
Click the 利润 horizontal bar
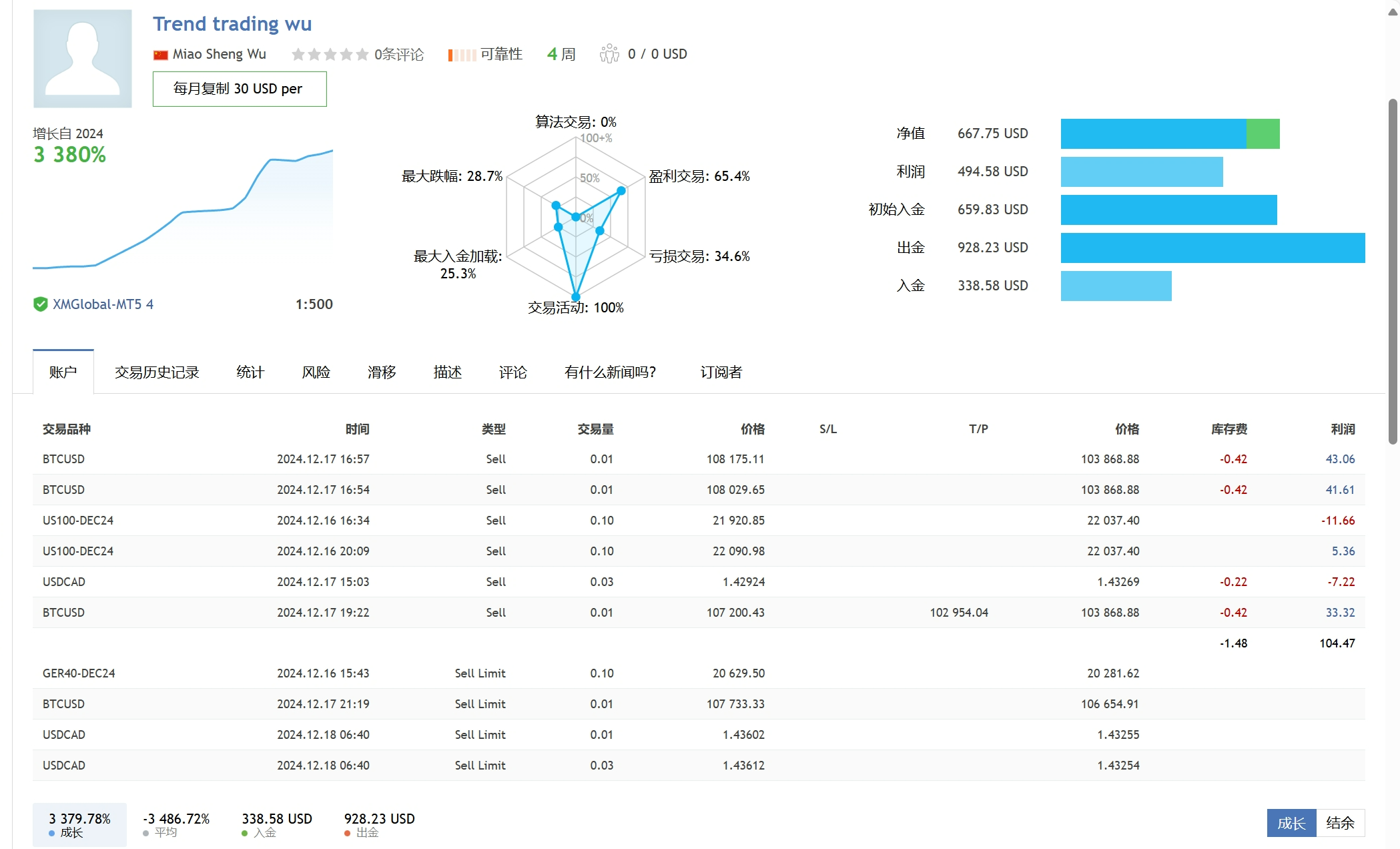pos(1141,172)
